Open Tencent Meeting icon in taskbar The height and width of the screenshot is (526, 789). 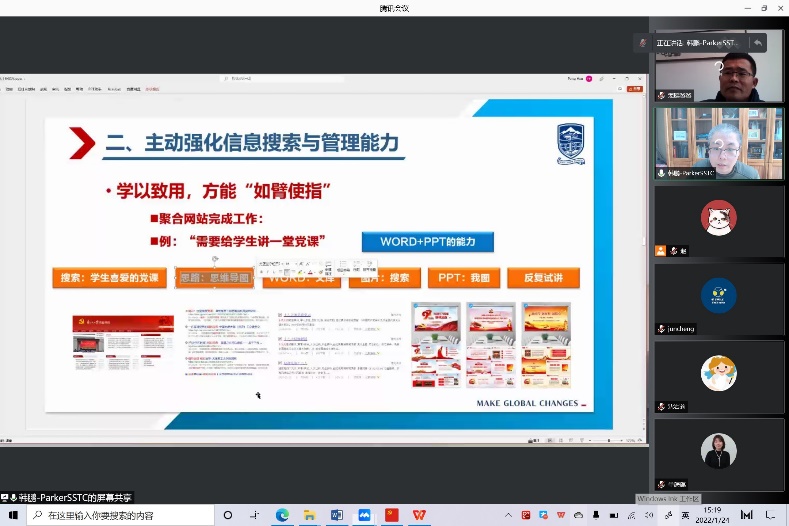point(364,515)
